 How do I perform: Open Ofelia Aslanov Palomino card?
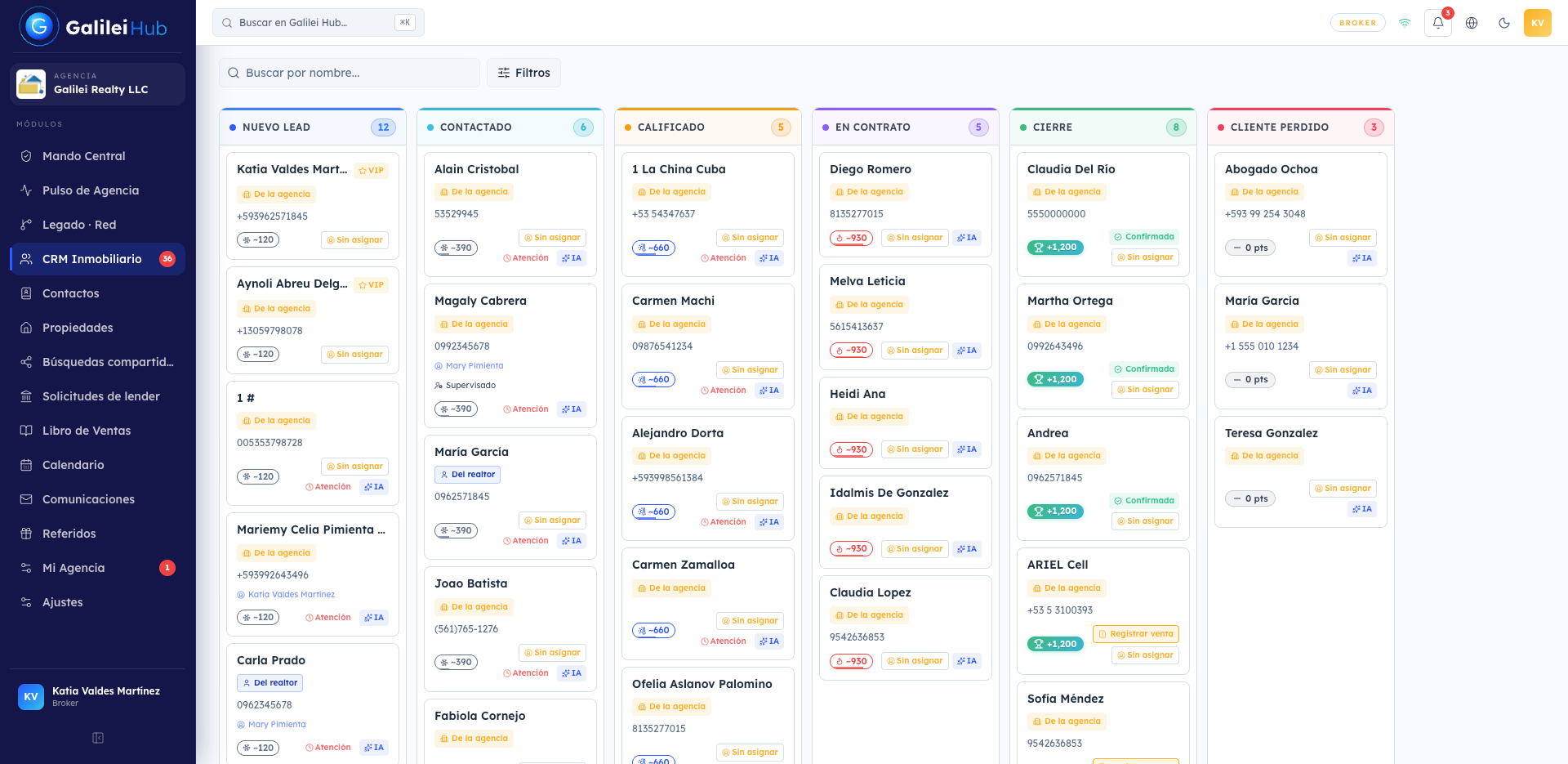(x=708, y=716)
